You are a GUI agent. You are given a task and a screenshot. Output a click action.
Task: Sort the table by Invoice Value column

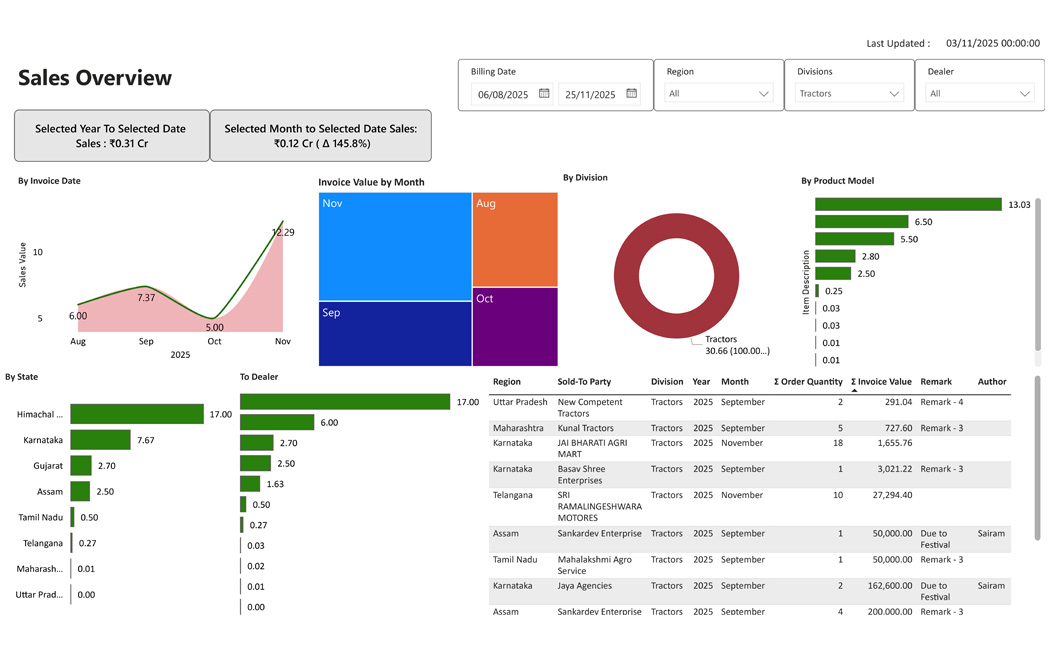883,382
